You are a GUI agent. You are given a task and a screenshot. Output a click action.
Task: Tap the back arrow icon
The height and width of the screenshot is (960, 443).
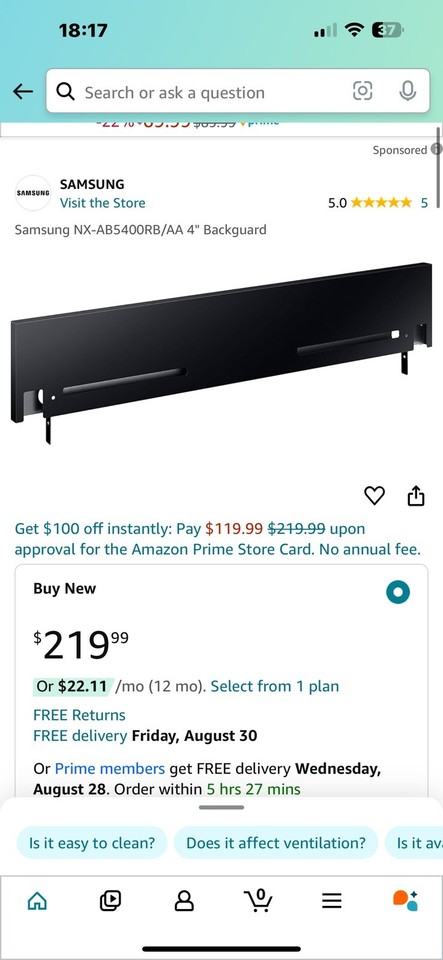23,92
